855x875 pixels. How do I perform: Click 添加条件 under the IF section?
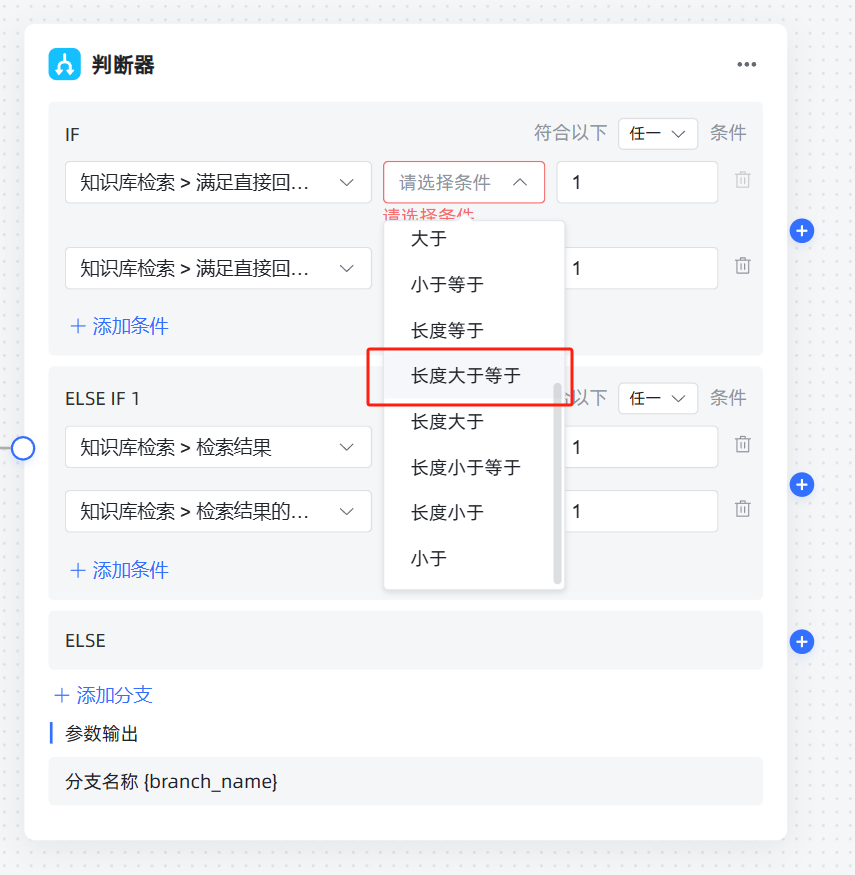coord(119,326)
